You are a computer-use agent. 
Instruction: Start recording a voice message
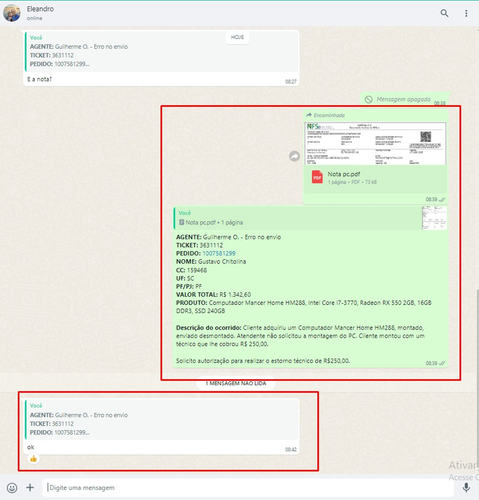click(x=466, y=488)
